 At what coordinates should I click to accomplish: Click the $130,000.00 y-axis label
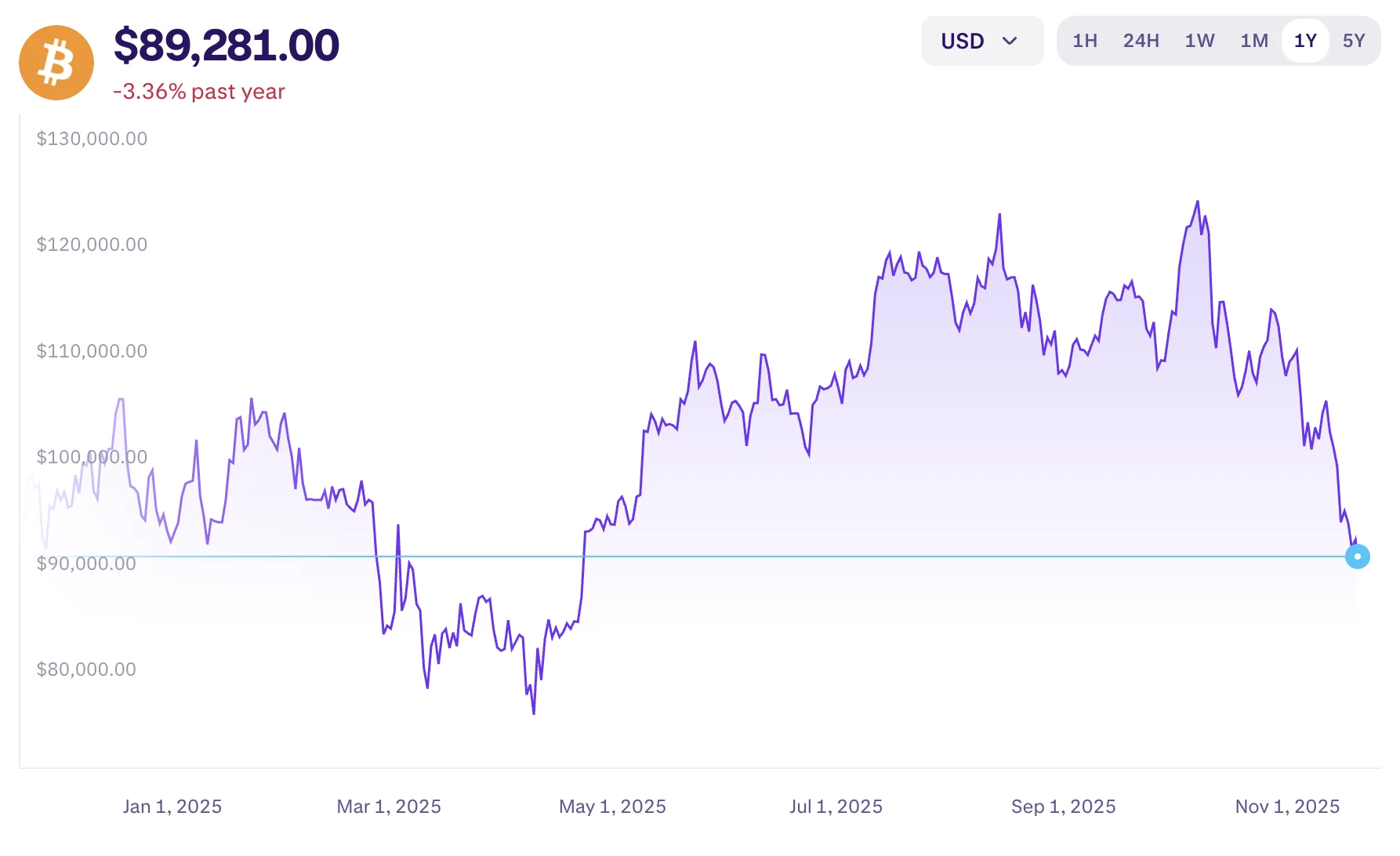pyautogui.click(x=92, y=139)
